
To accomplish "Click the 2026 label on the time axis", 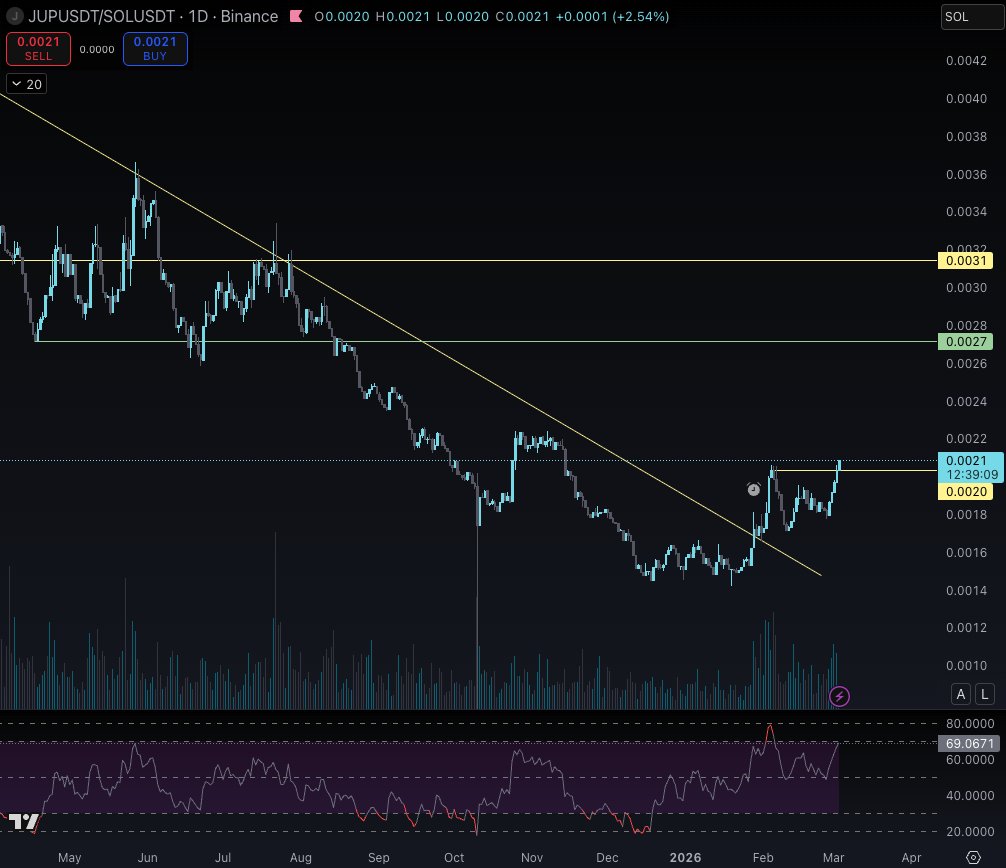I will (685, 858).
